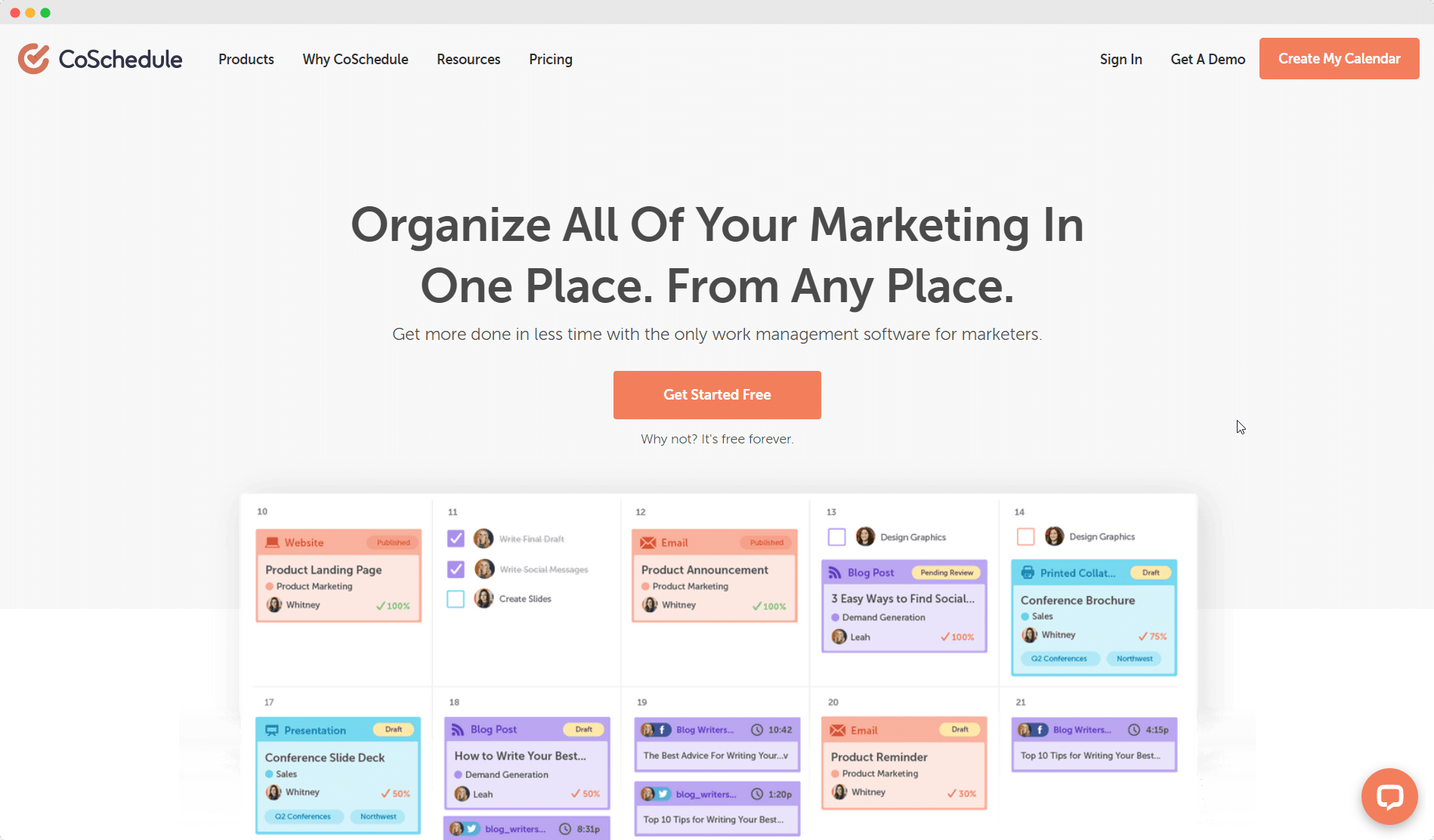Click the Q2 Conferences tag on Conference Brochure
The image size is (1434, 840).
coord(1059,659)
